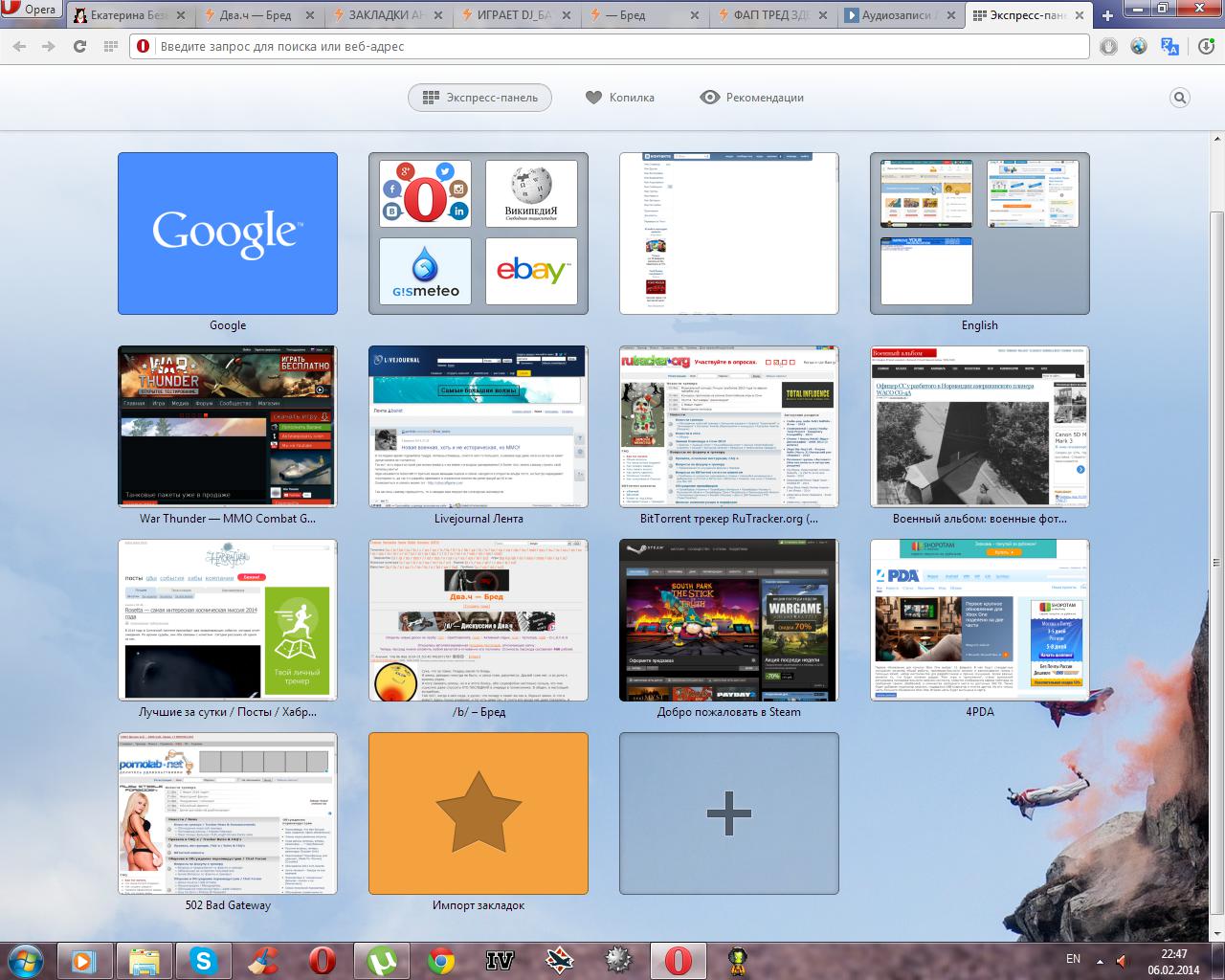
Task: Open the Копилка (Stash) section
Action: point(620,98)
